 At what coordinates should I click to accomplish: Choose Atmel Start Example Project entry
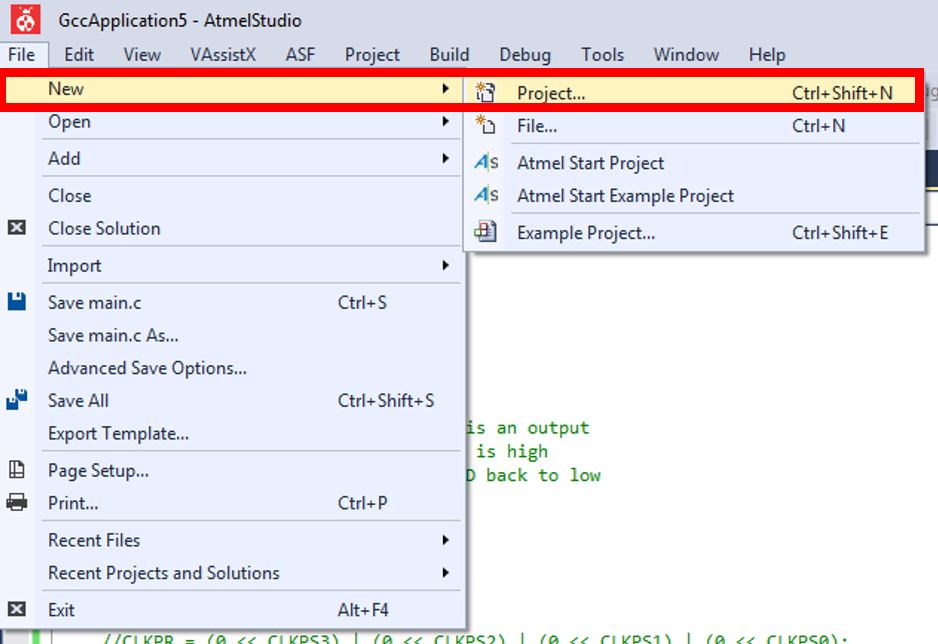click(x=694, y=196)
